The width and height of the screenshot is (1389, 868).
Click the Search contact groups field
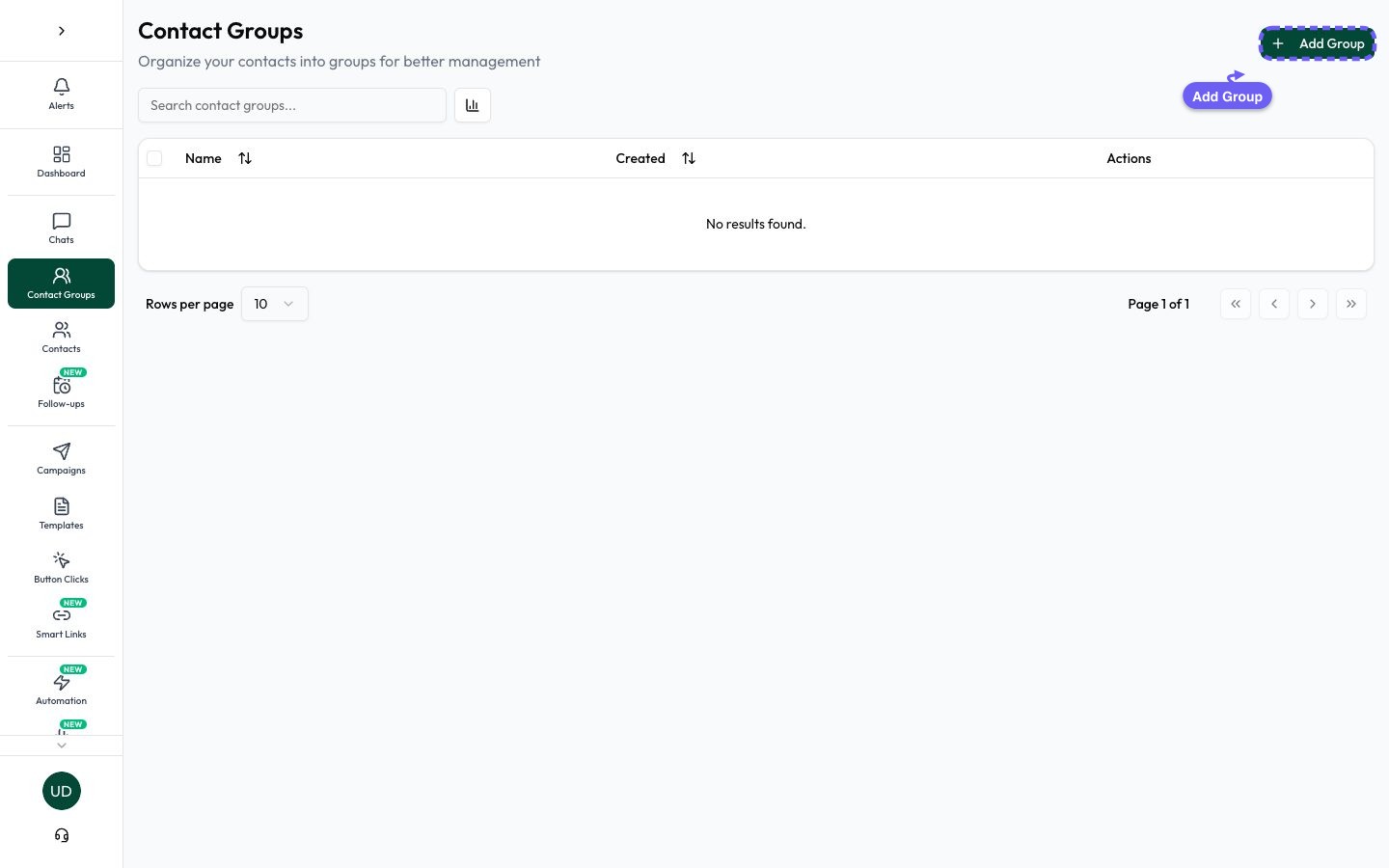coord(292,105)
